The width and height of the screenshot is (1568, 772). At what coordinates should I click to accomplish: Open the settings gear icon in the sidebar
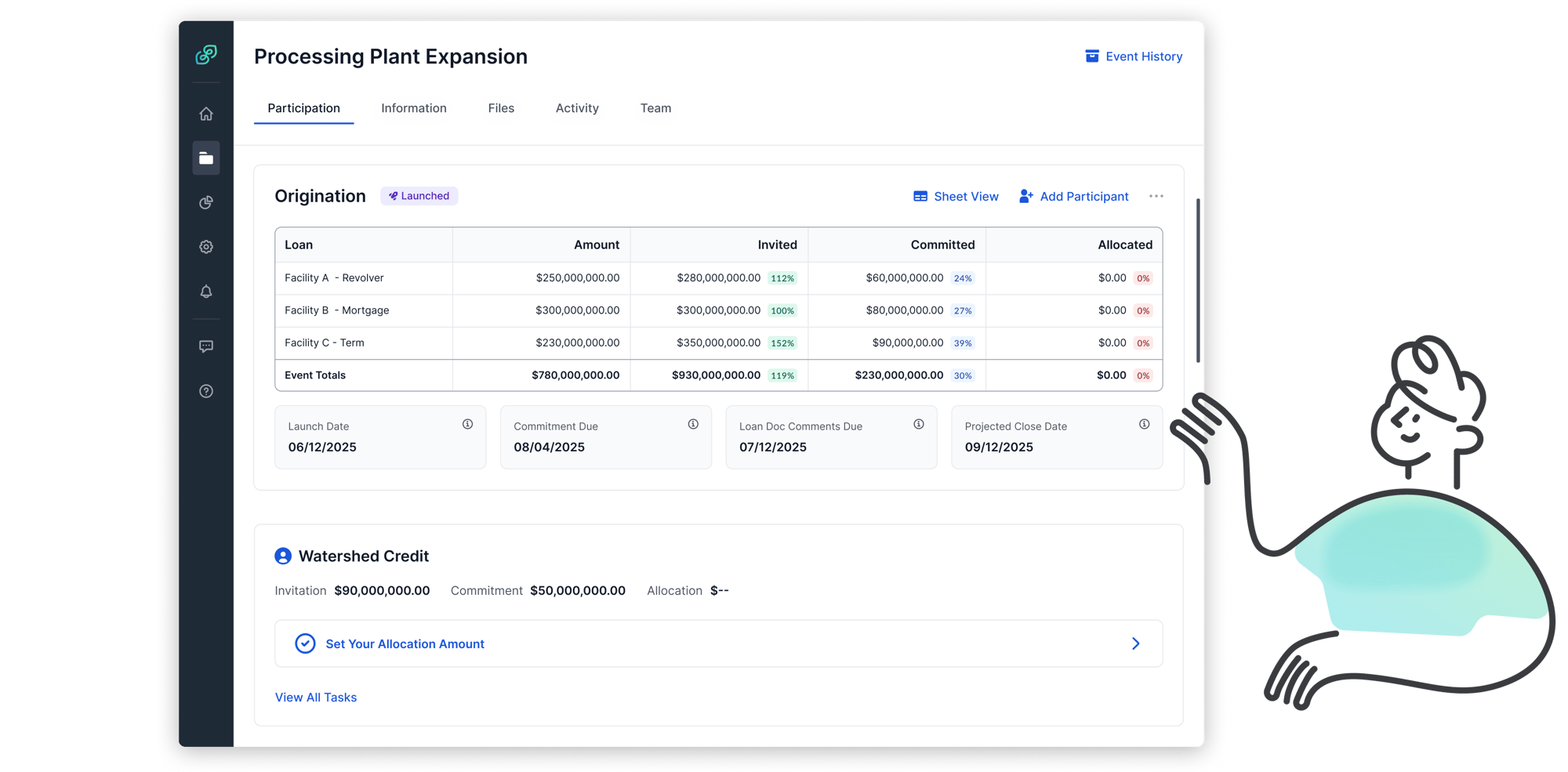(x=206, y=247)
